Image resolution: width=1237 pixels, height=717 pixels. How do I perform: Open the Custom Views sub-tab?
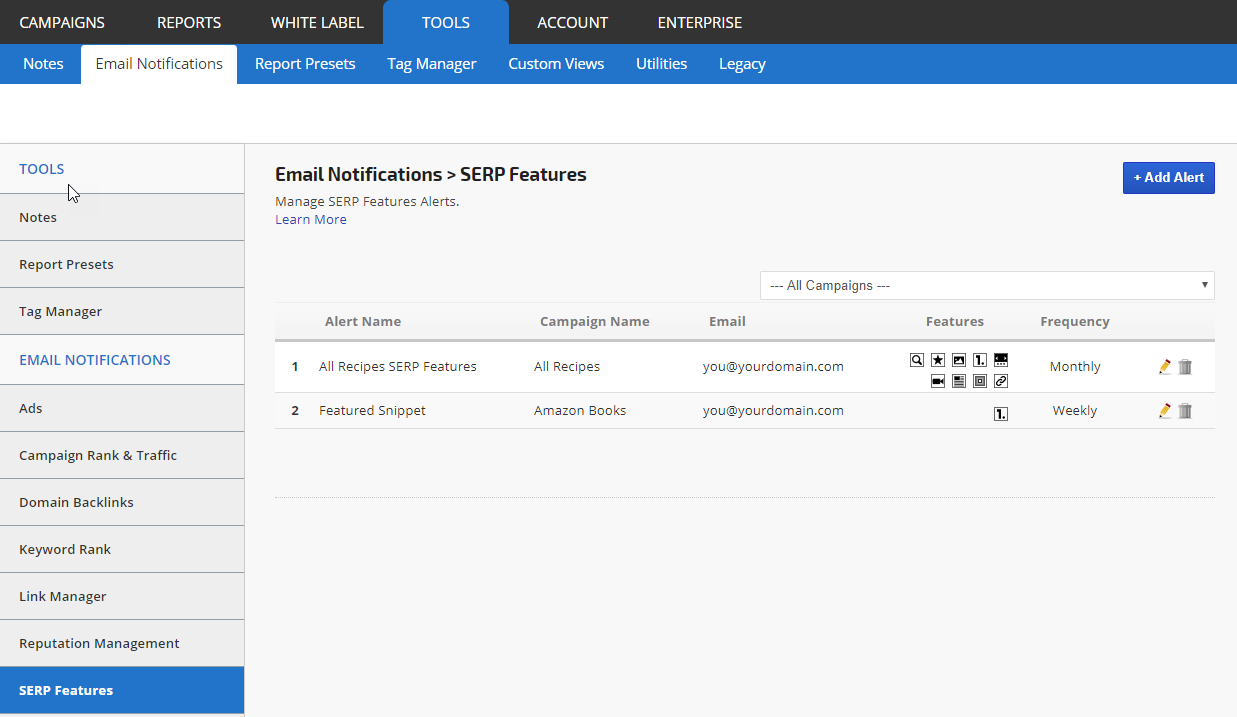pyautogui.click(x=556, y=64)
